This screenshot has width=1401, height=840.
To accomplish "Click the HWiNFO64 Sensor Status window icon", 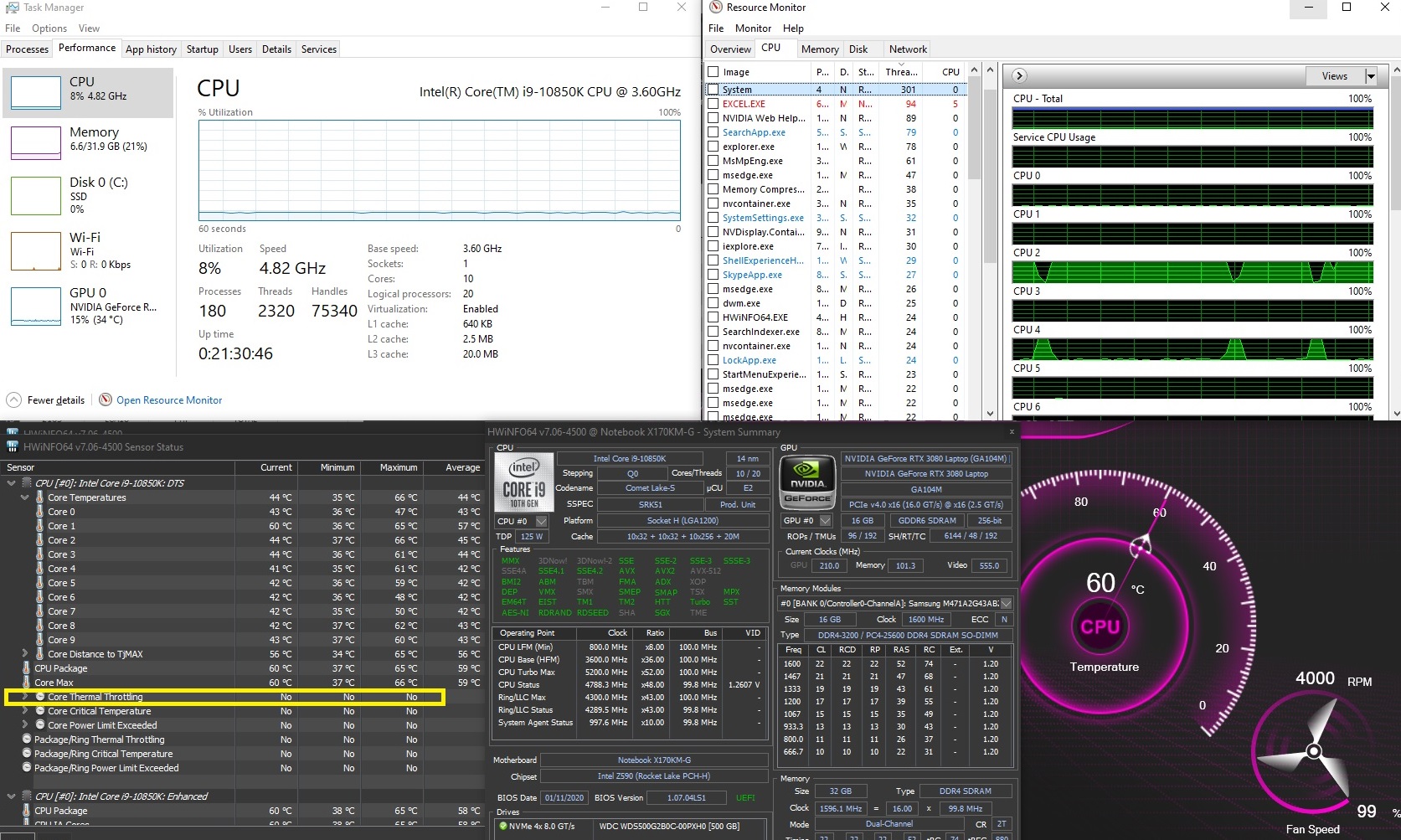I will (12, 446).
